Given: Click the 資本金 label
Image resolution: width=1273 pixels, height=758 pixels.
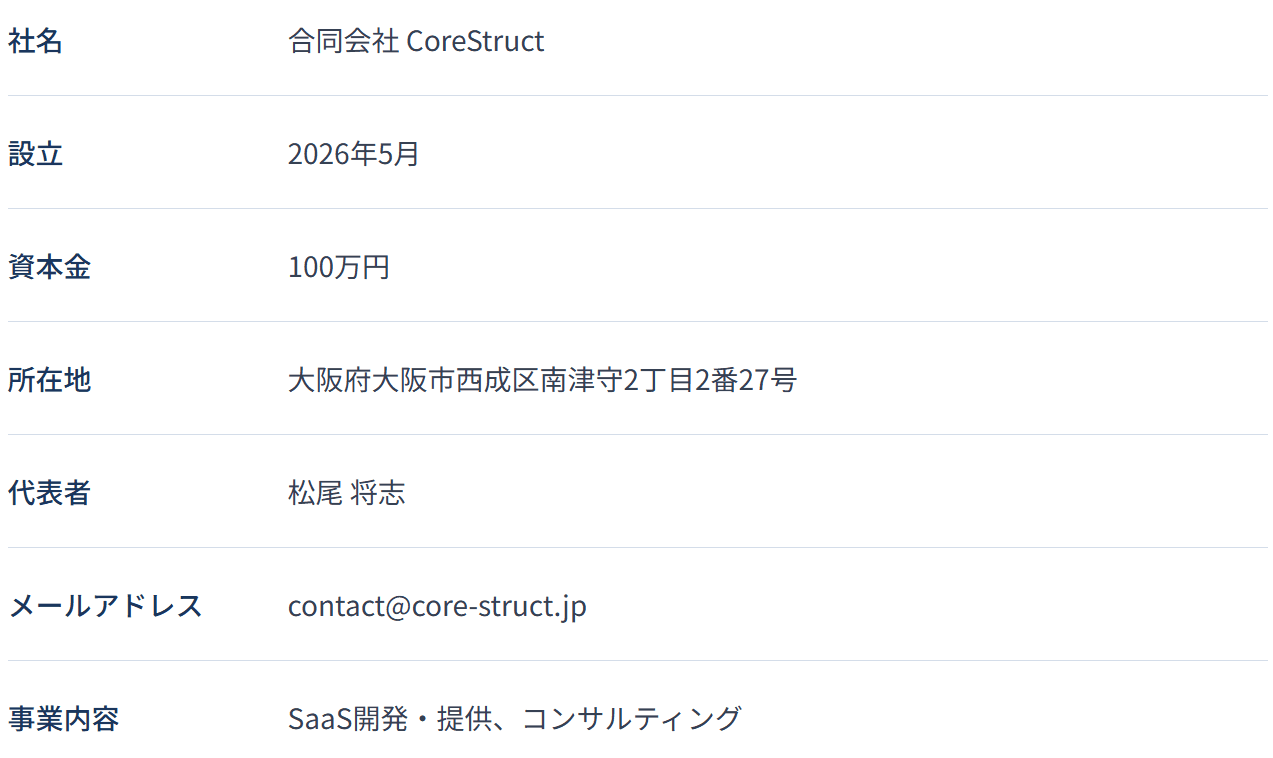Looking at the screenshot, I should pos(49,268).
